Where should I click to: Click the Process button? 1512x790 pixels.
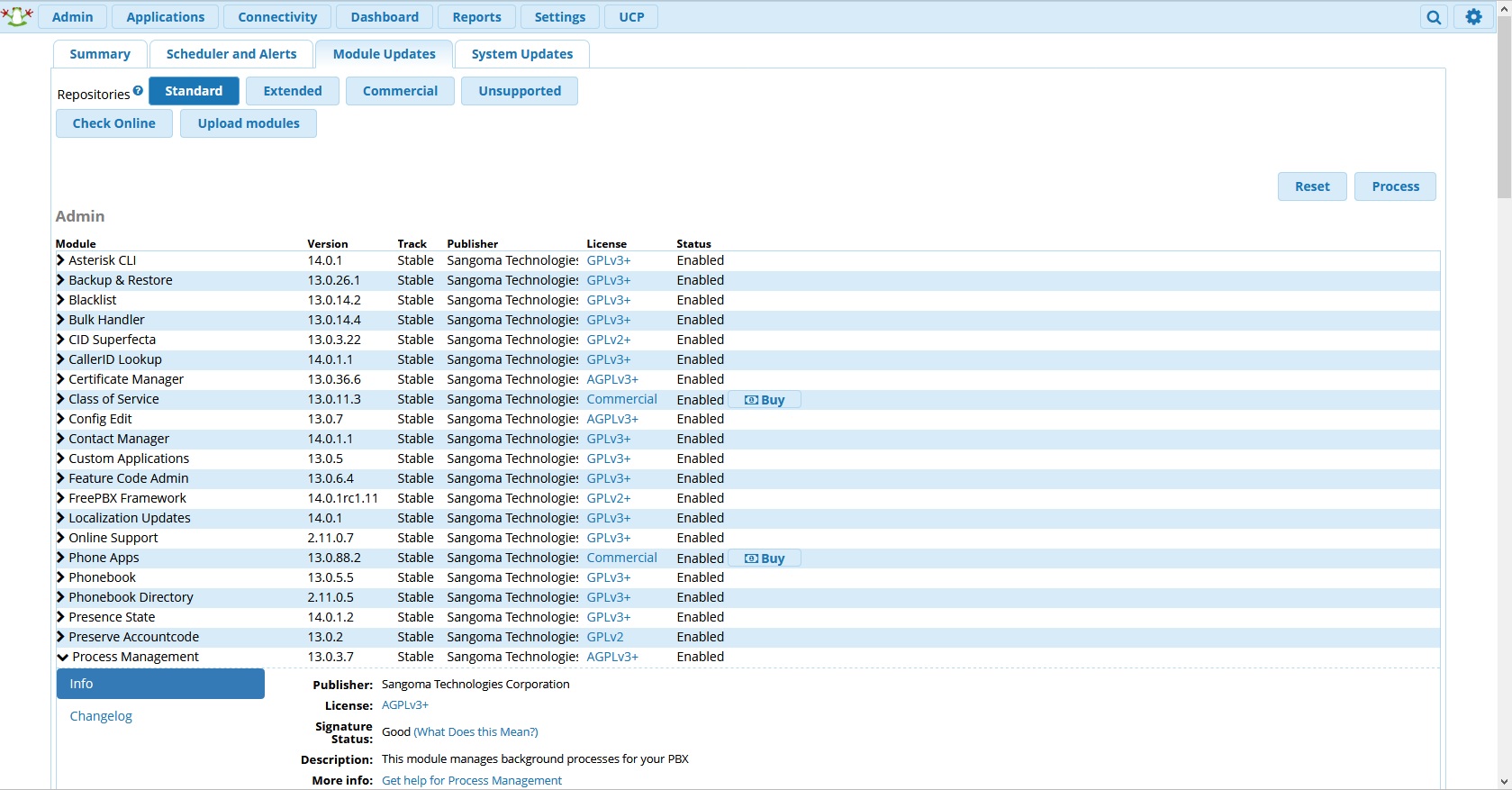(1395, 186)
